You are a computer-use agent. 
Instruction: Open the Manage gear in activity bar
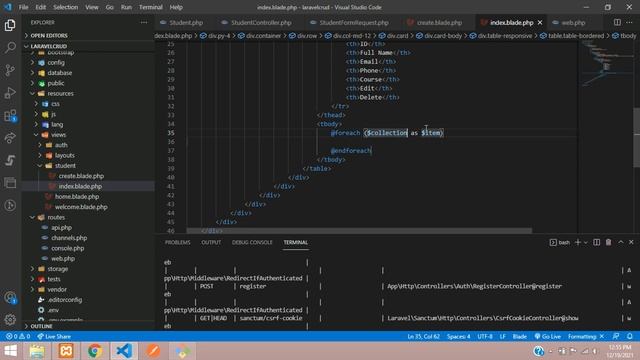10,320
